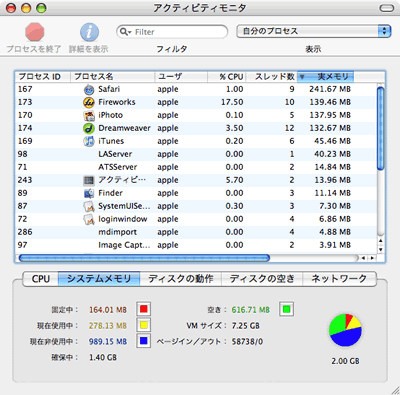Select the Image Capt... process row
This screenshot has width=400, height=395.
point(196,245)
